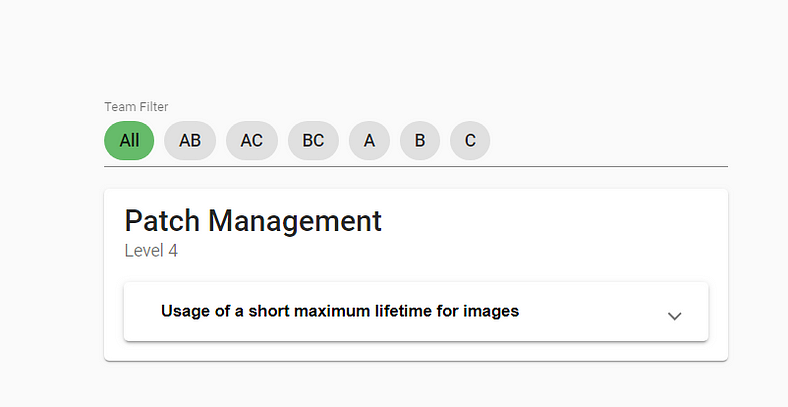Filter activities by team C

[x=470, y=140]
